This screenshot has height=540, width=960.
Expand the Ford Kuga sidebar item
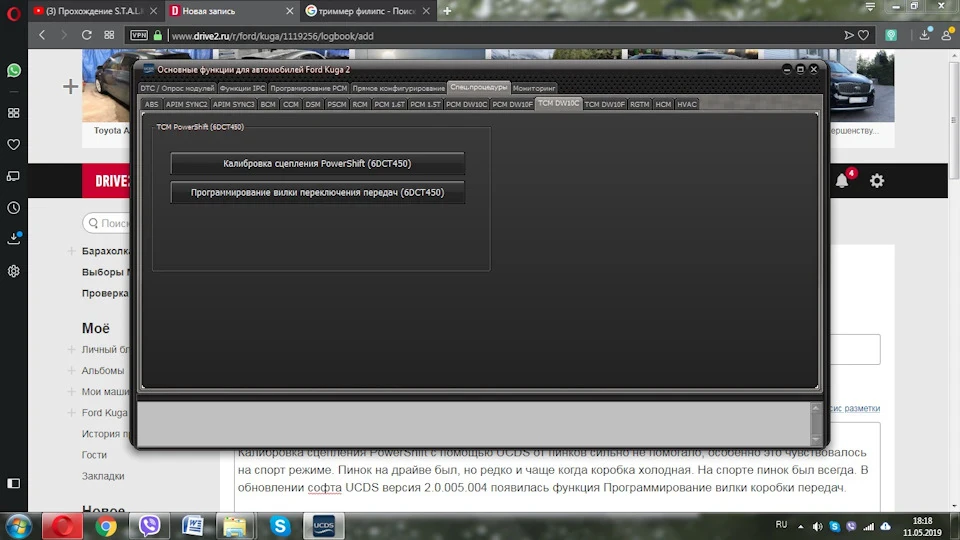point(71,413)
